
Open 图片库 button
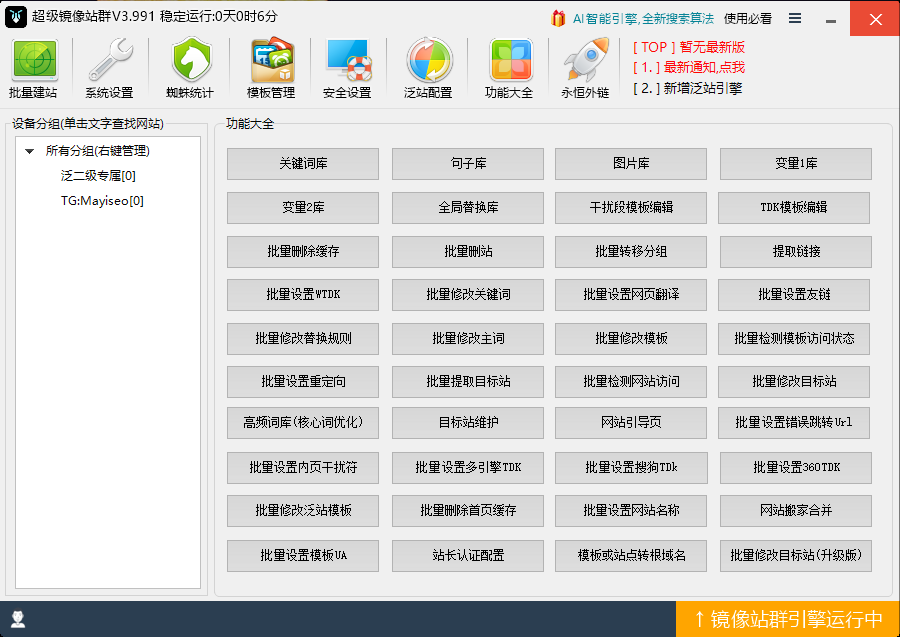631,164
